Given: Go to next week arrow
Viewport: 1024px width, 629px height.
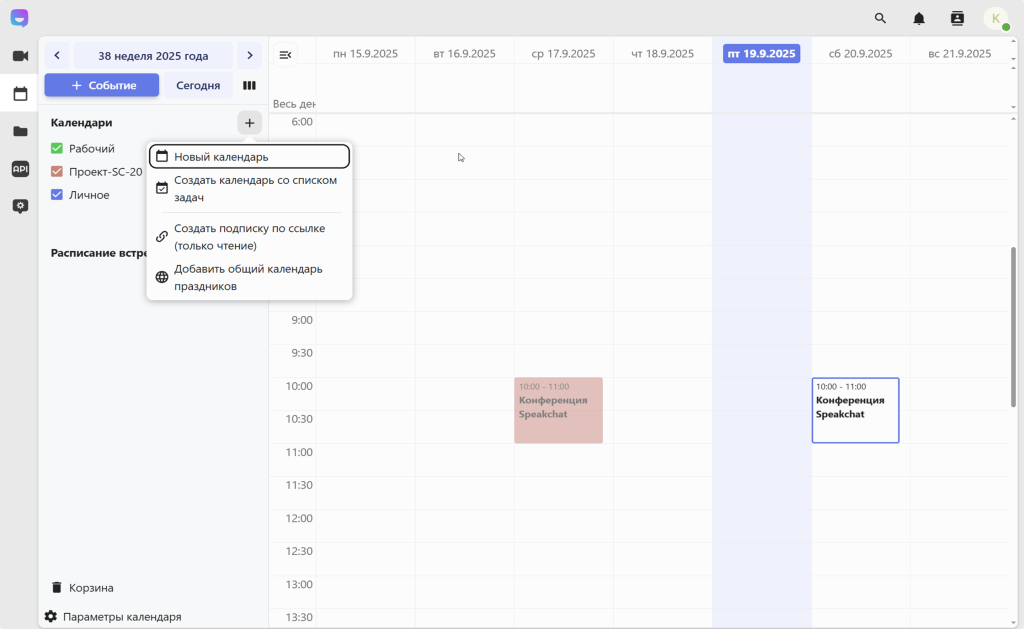Looking at the screenshot, I should tap(249, 56).
